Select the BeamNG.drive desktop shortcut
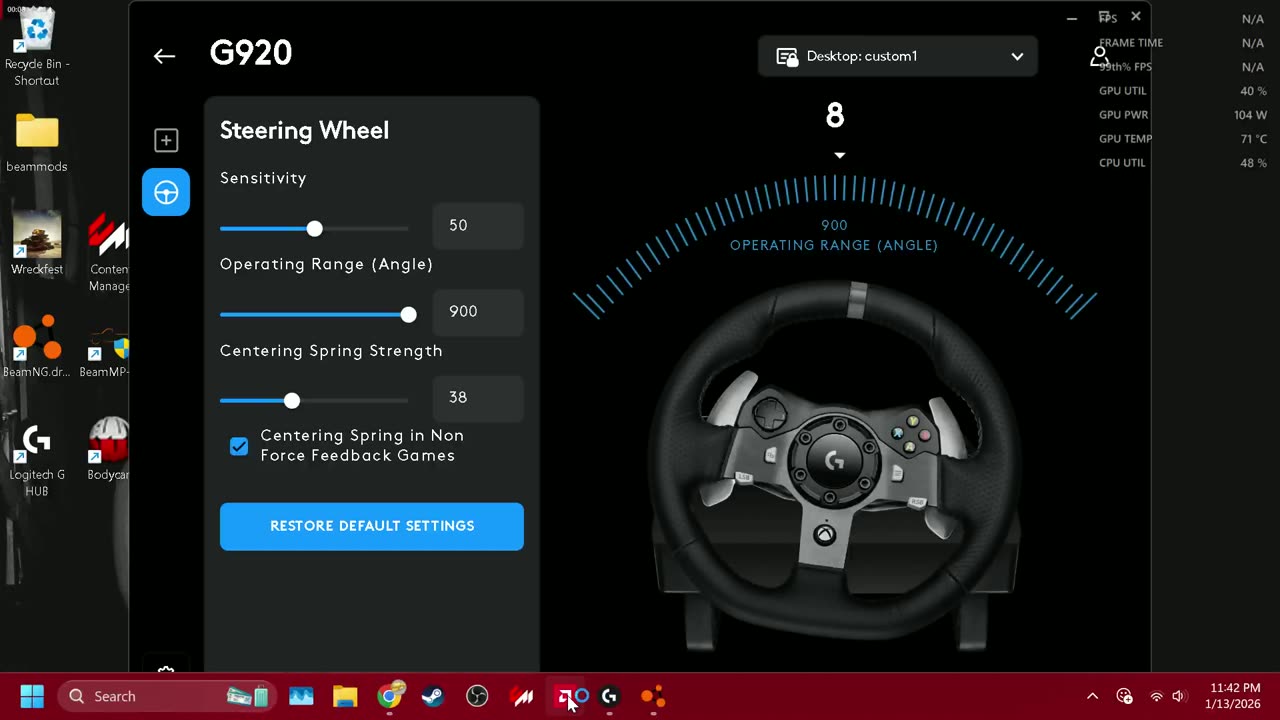Screen dimensions: 1280x720 point(37,347)
